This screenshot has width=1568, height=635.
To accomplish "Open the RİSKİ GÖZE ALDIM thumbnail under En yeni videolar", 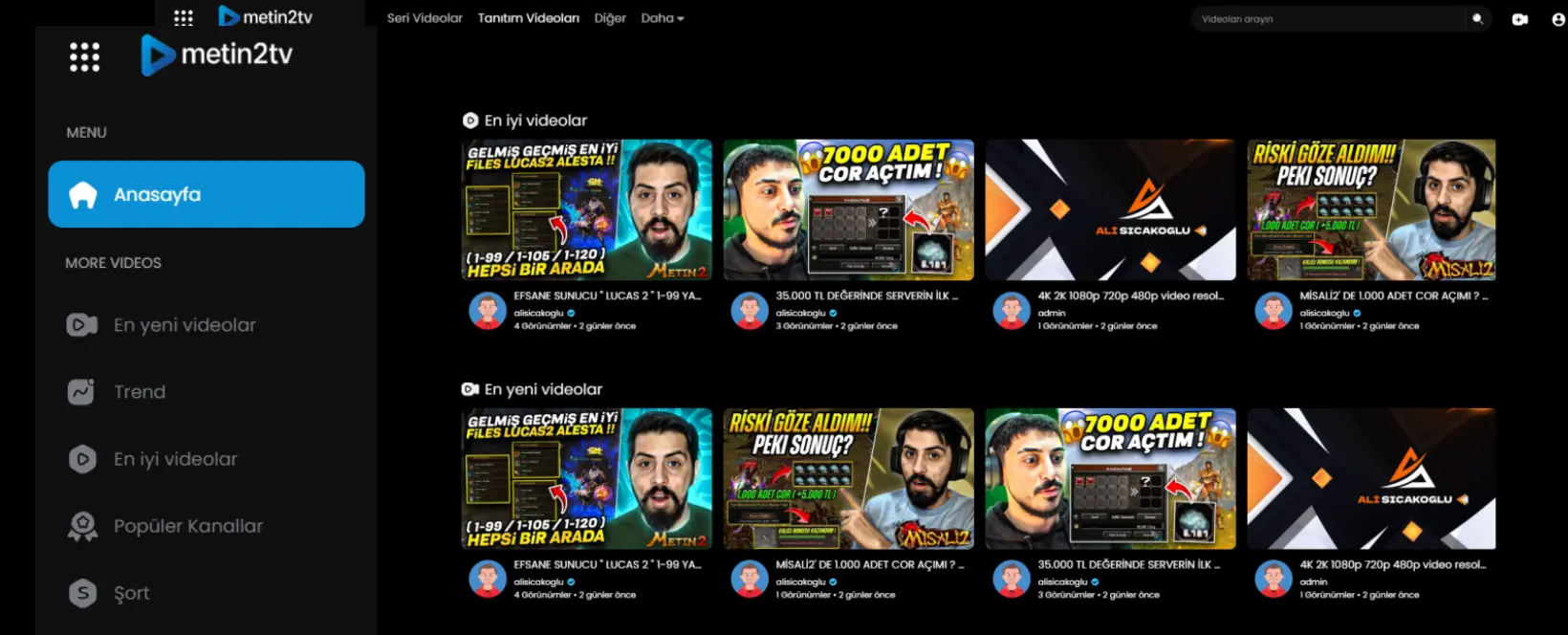I will pos(849,479).
